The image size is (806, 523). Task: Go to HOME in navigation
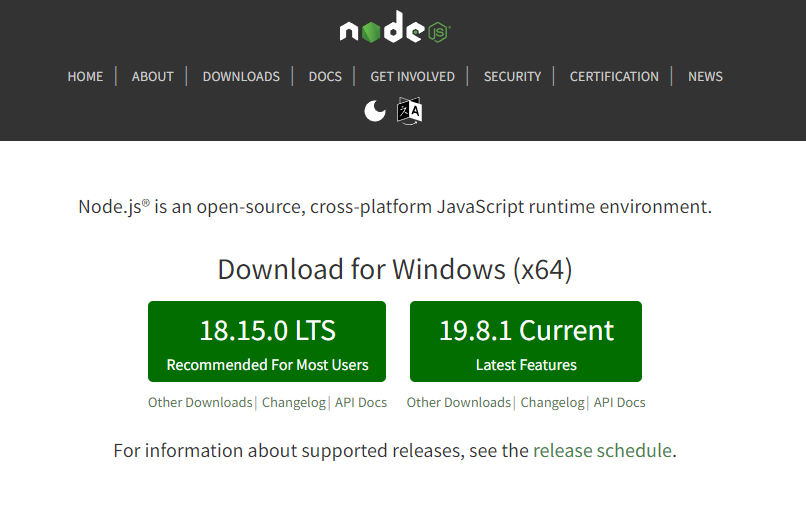tap(85, 77)
